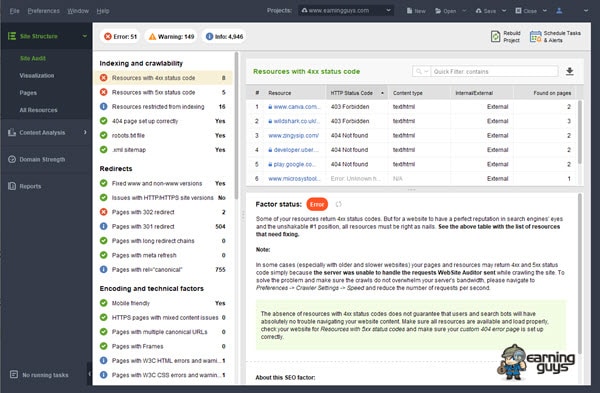The width and height of the screenshot is (600, 393).
Task: Click the Quick Filter input field
Action: click(494, 72)
